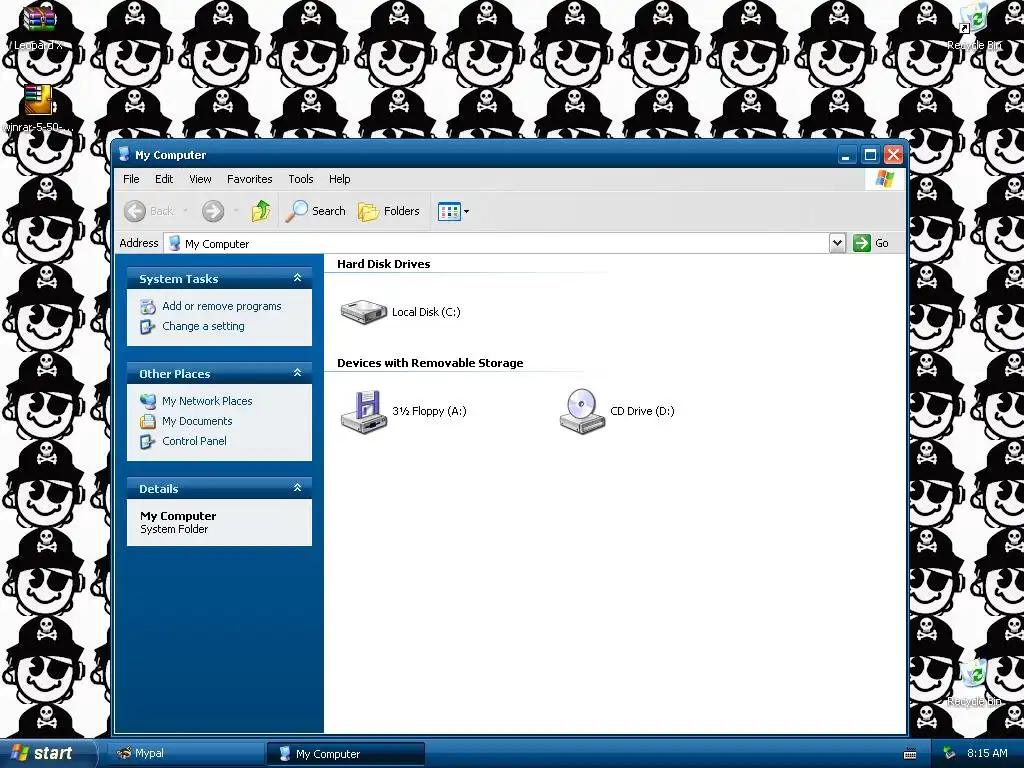Open the View menu

click(200, 179)
